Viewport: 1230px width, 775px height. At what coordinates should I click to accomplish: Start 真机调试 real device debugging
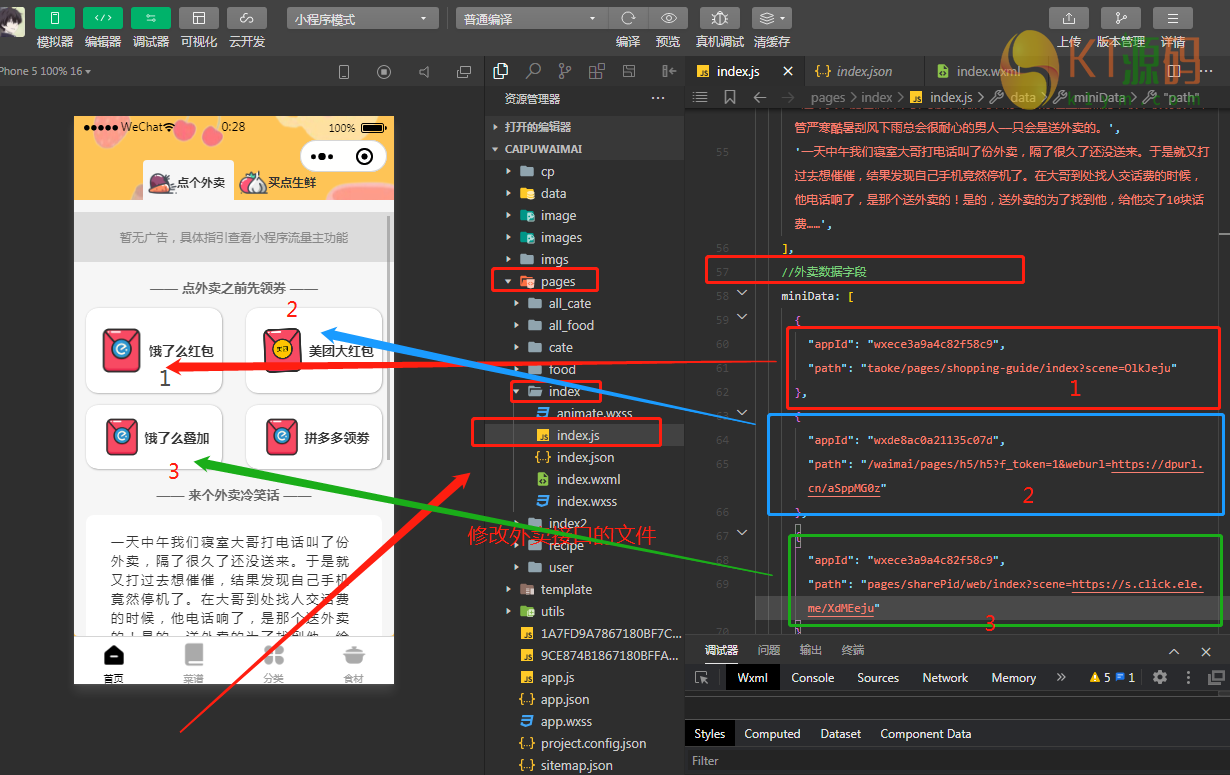click(x=719, y=18)
